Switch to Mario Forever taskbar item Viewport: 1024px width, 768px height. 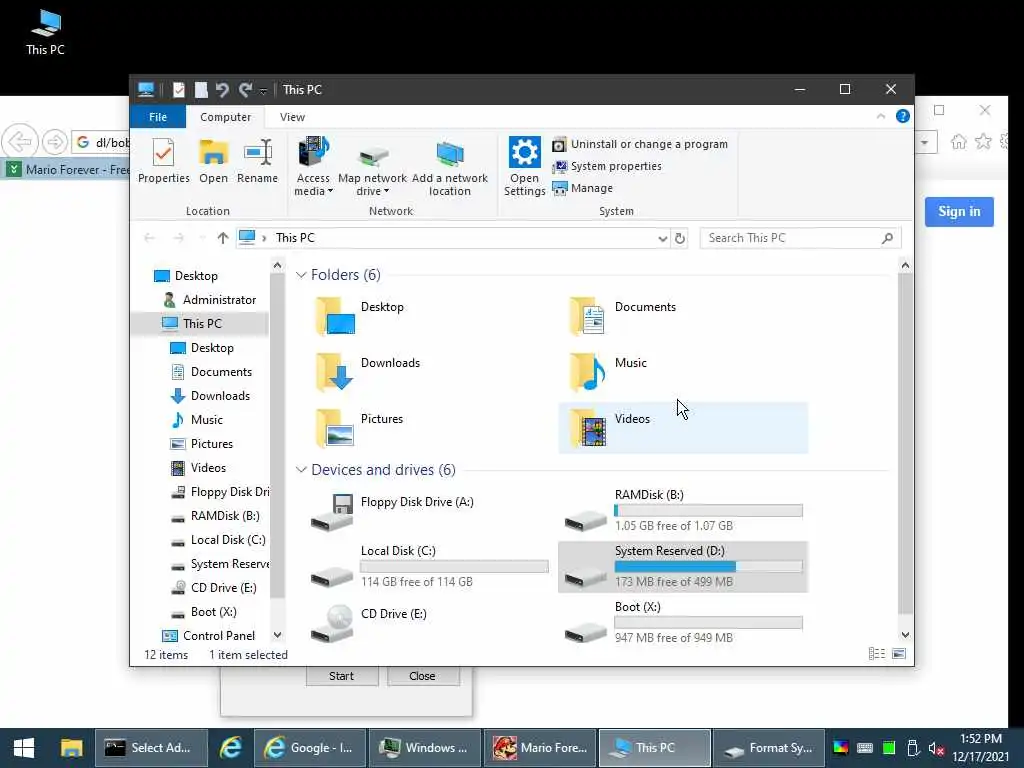pyautogui.click(x=540, y=748)
